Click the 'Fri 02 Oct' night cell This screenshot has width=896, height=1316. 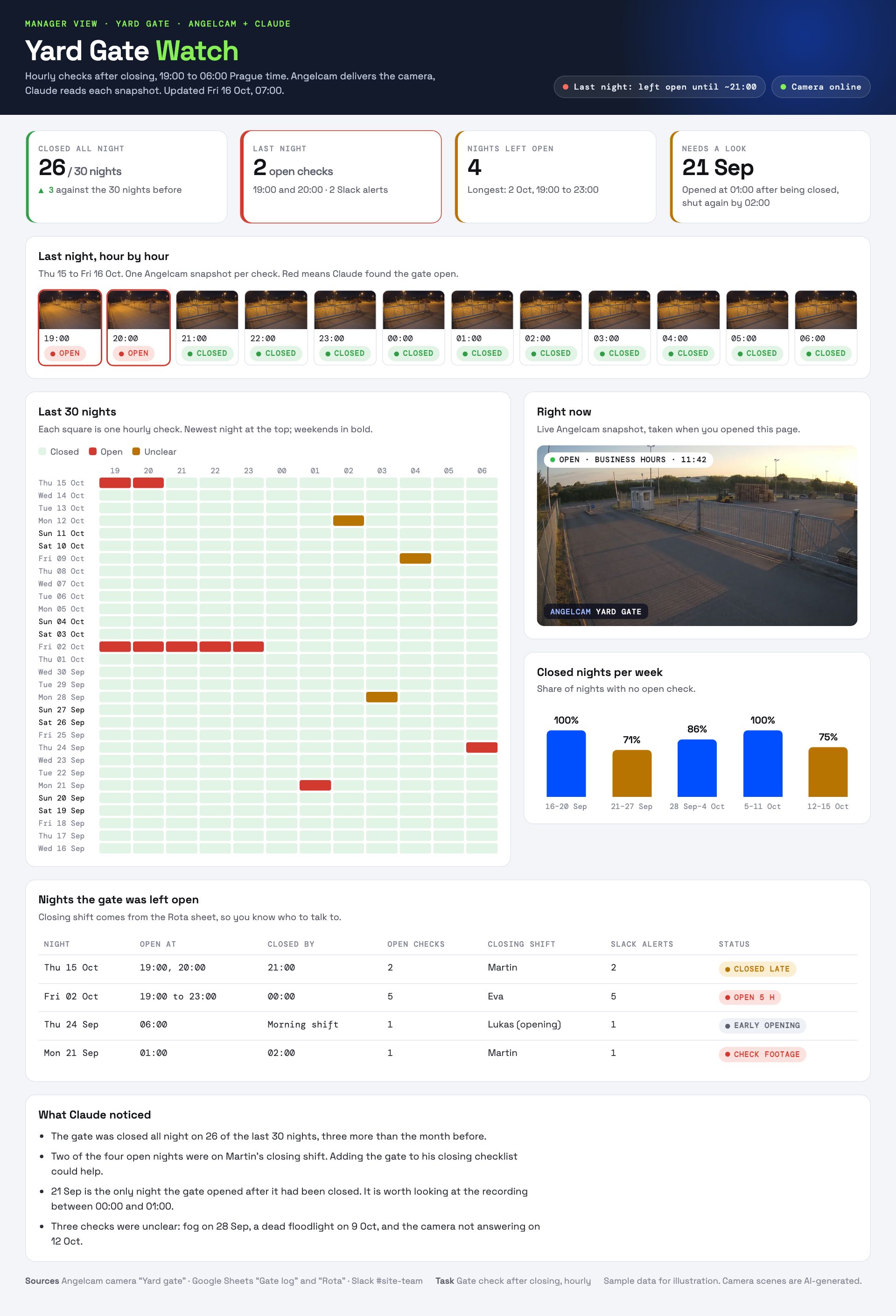click(71, 997)
